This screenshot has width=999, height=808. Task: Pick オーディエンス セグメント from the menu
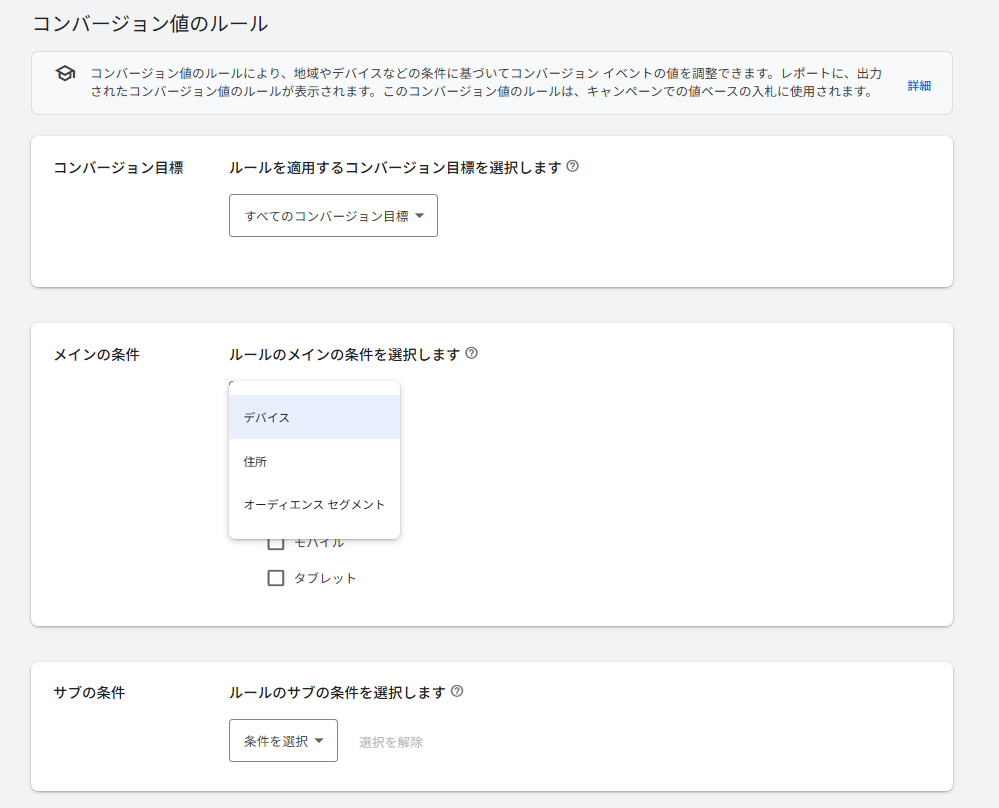click(x=314, y=504)
